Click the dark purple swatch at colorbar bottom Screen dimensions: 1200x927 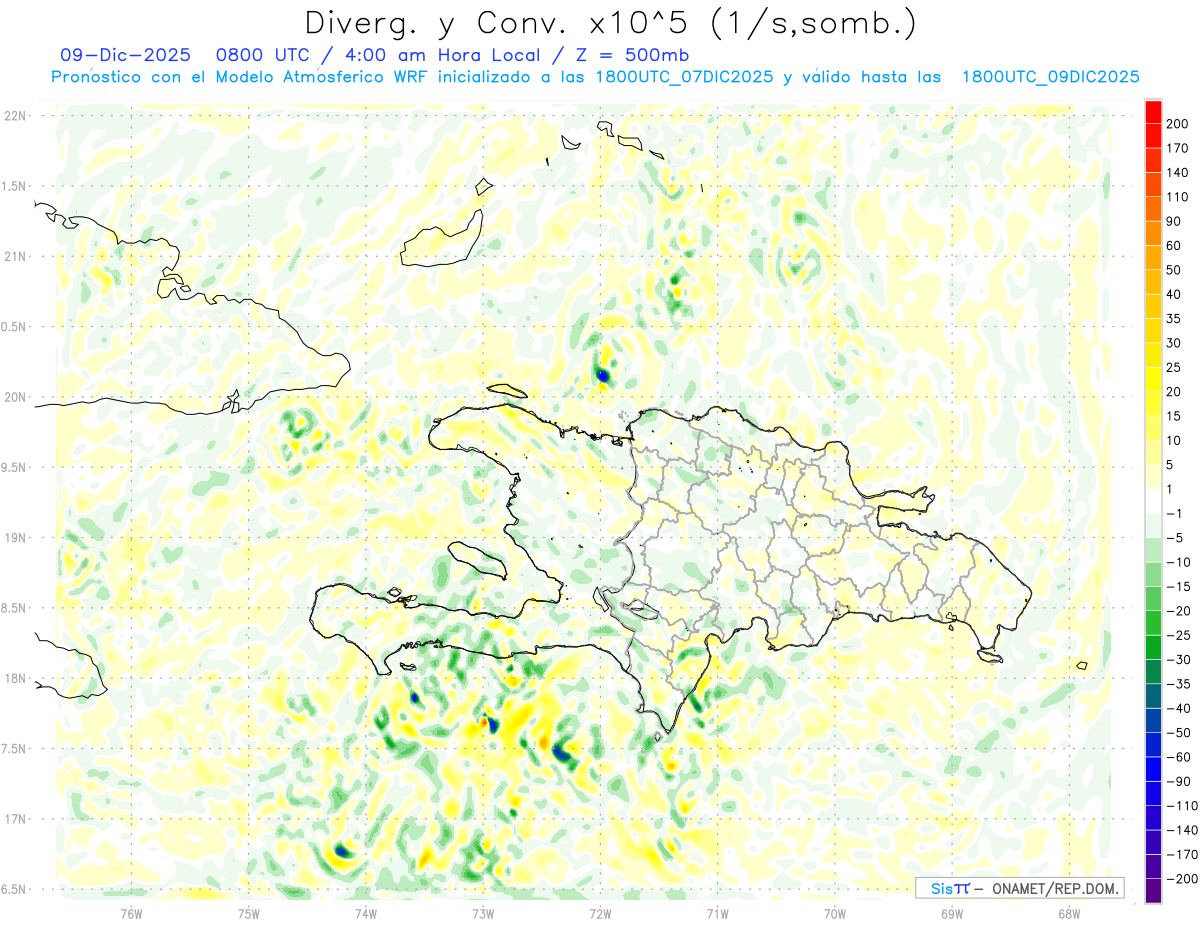[1153, 890]
